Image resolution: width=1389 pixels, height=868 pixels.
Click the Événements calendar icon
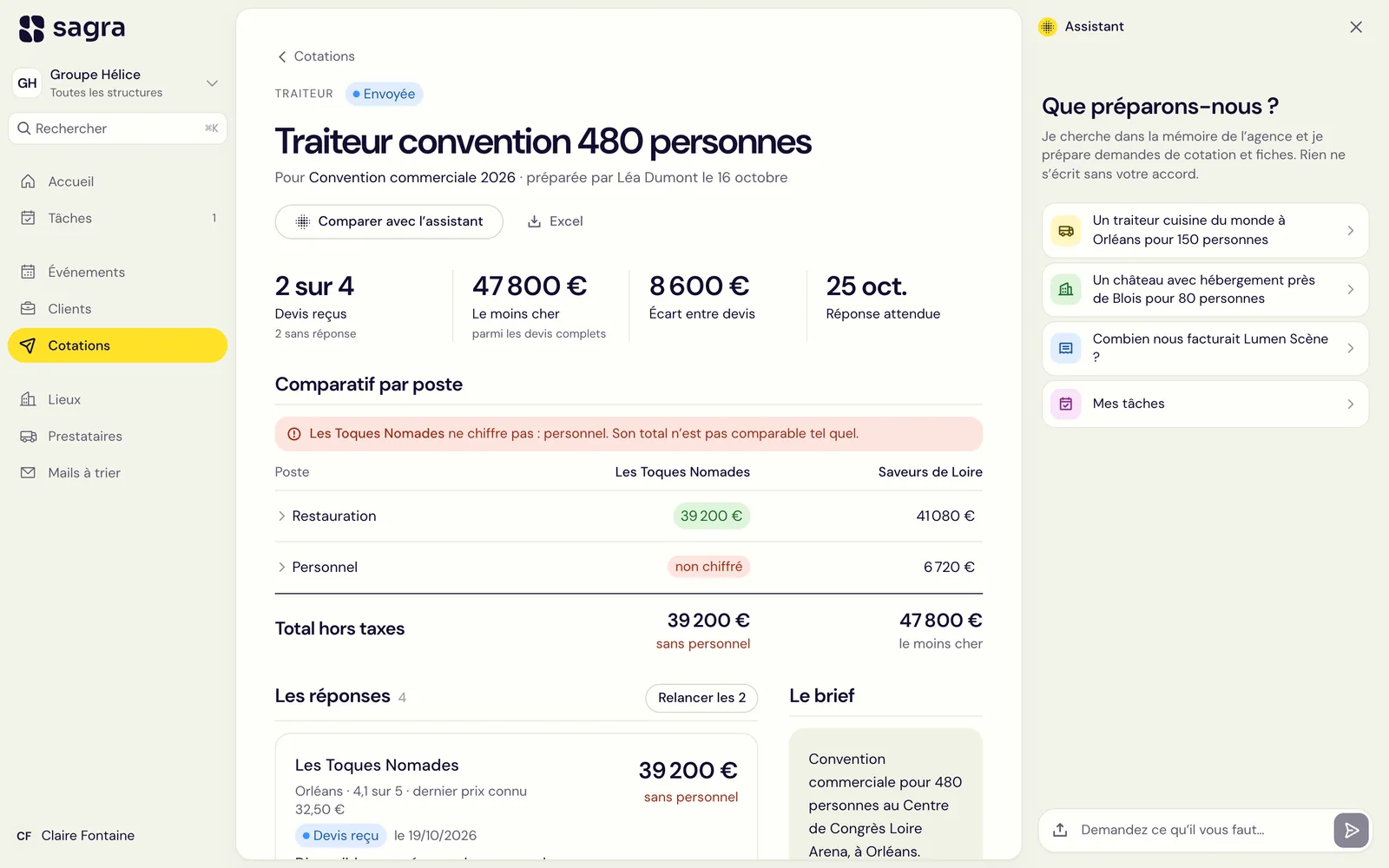coord(28,272)
